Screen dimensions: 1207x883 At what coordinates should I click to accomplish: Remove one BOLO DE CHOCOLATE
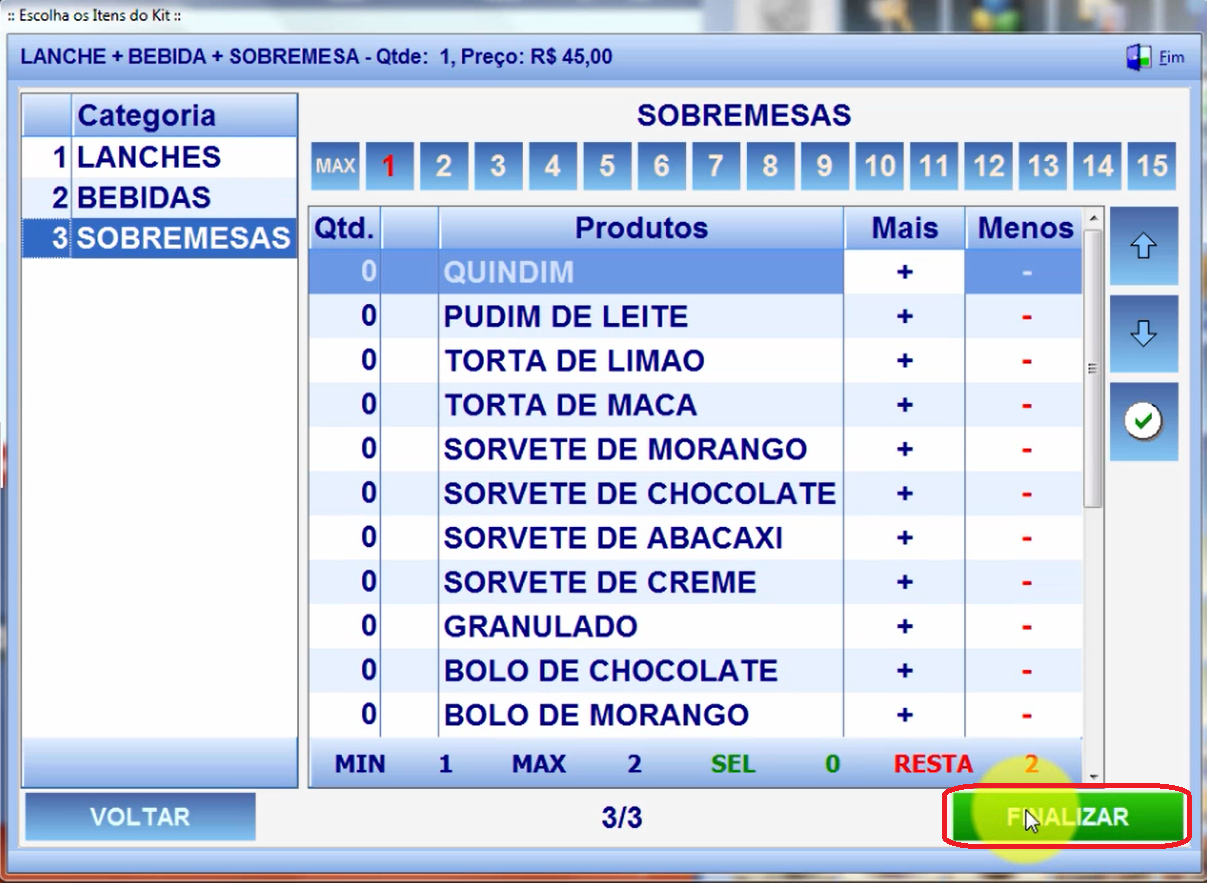click(1026, 671)
